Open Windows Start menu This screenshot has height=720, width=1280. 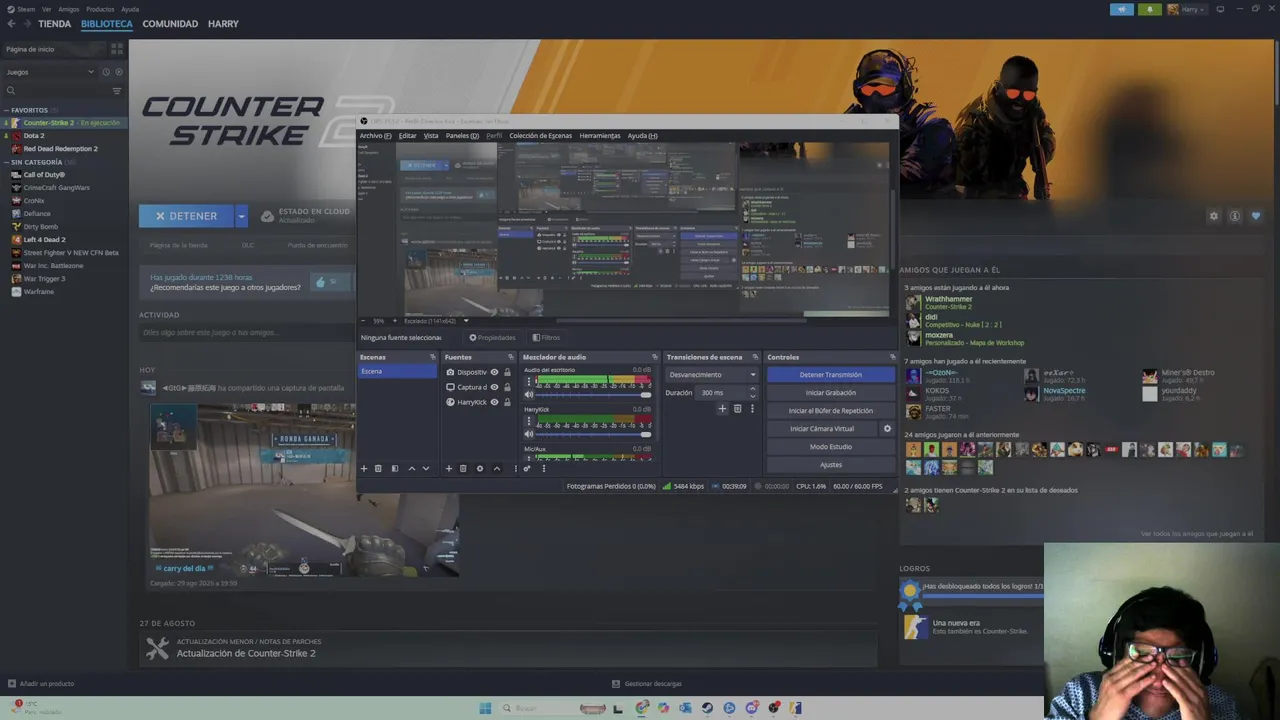coord(485,708)
